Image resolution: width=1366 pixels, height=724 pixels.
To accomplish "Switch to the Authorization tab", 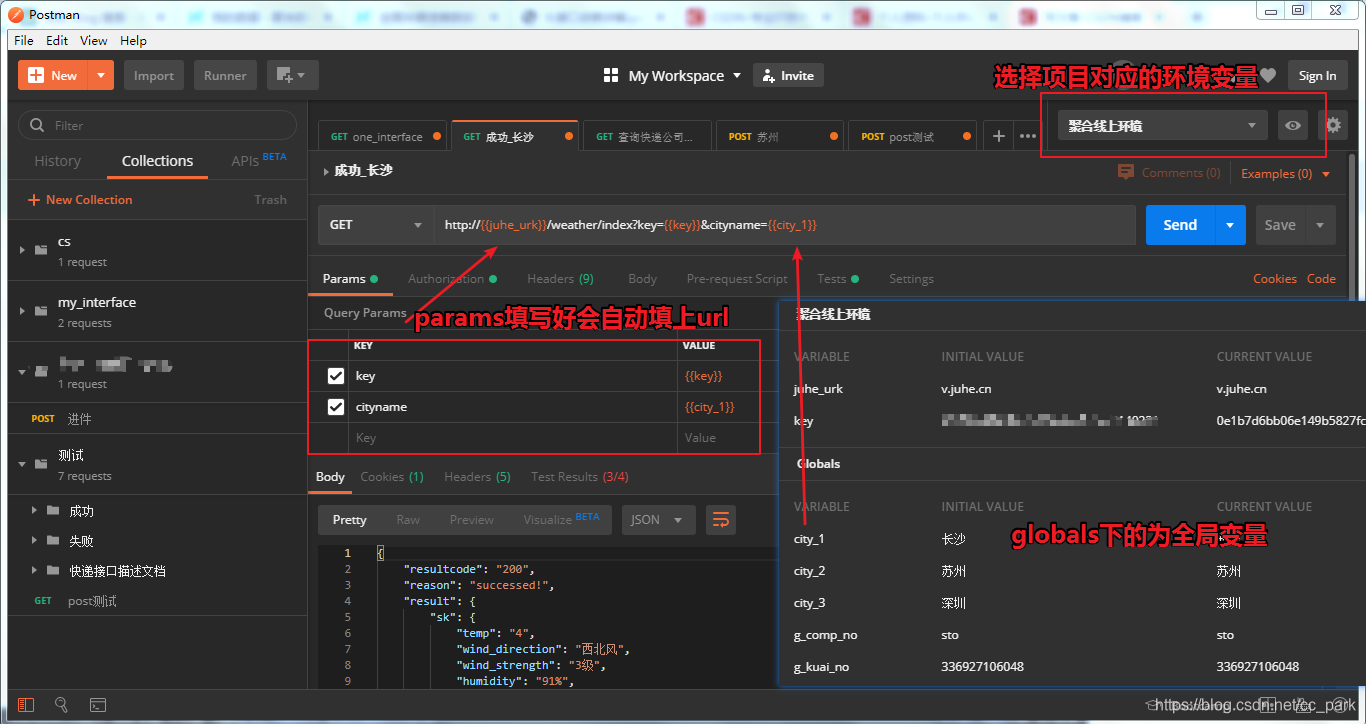I will pyautogui.click(x=452, y=279).
